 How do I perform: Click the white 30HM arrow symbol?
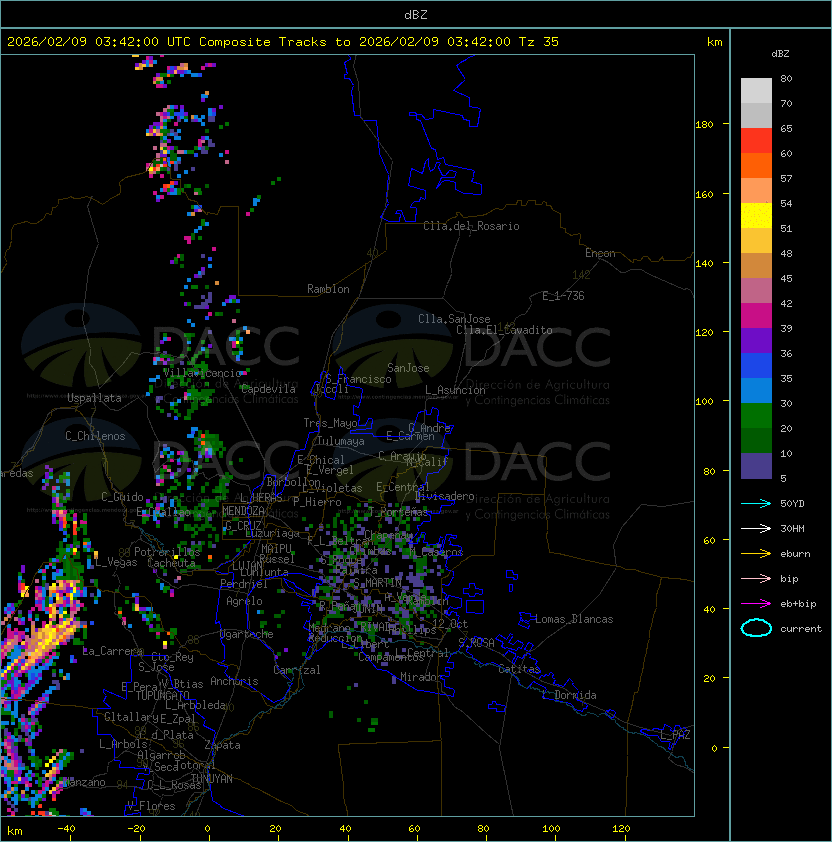coord(756,528)
